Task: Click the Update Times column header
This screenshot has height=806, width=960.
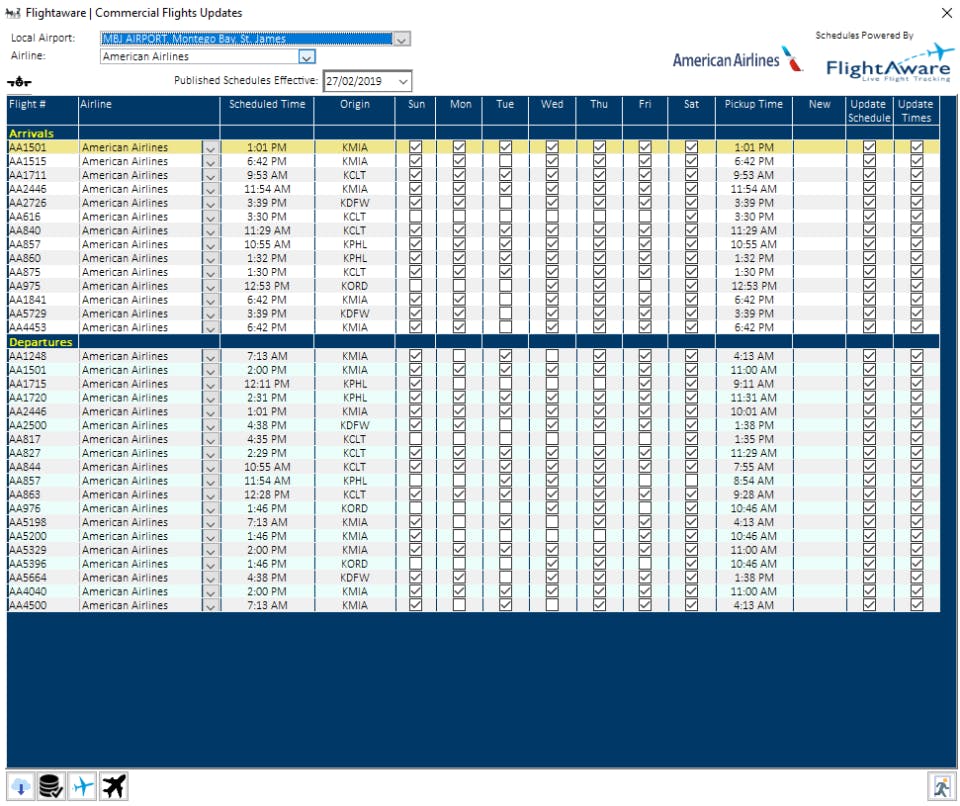Action: point(916,111)
